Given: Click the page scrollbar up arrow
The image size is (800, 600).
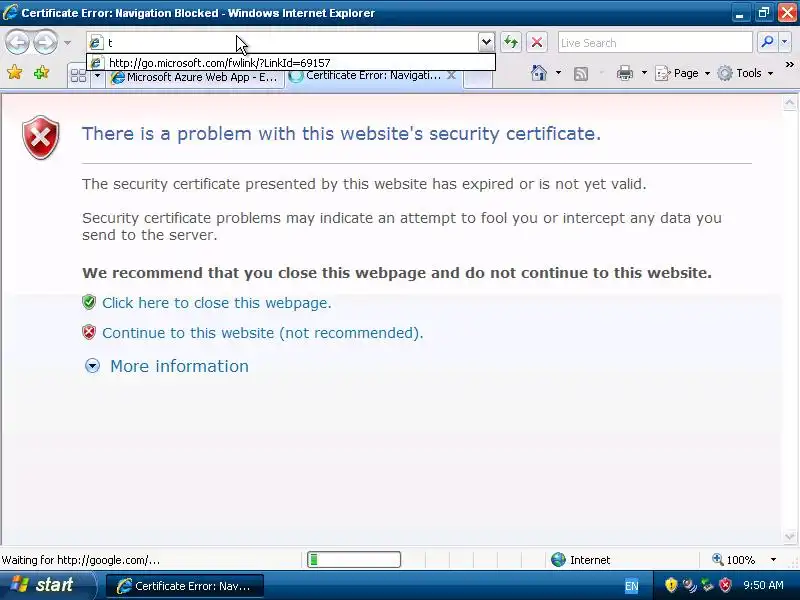Looking at the screenshot, I should [789, 103].
